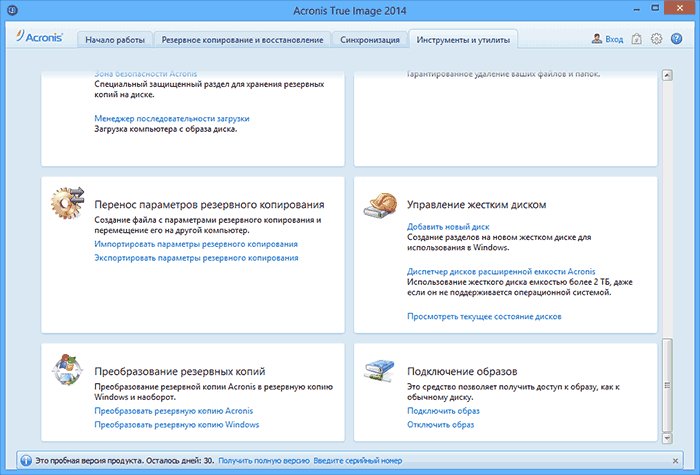Image resolution: width=700 pixels, height=475 pixels.
Task: Click the scrollbar down arrow
Action: [667, 438]
